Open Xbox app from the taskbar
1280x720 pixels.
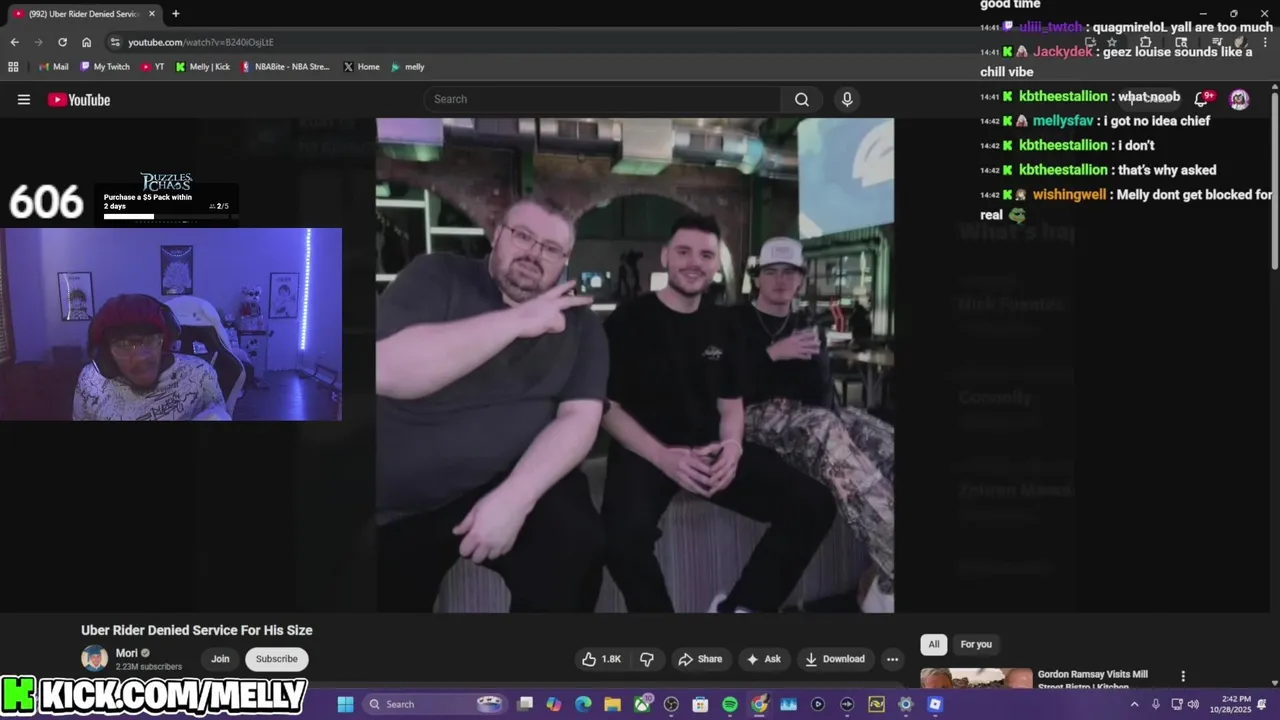(642, 704)
